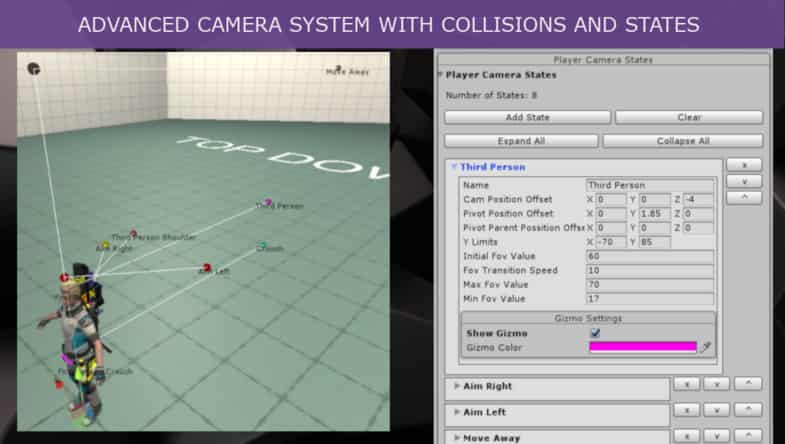Uncheck the Show Gizmo checkbox
Image resolution: width=785 pixels, height=444 pixels.
point(595,332)
